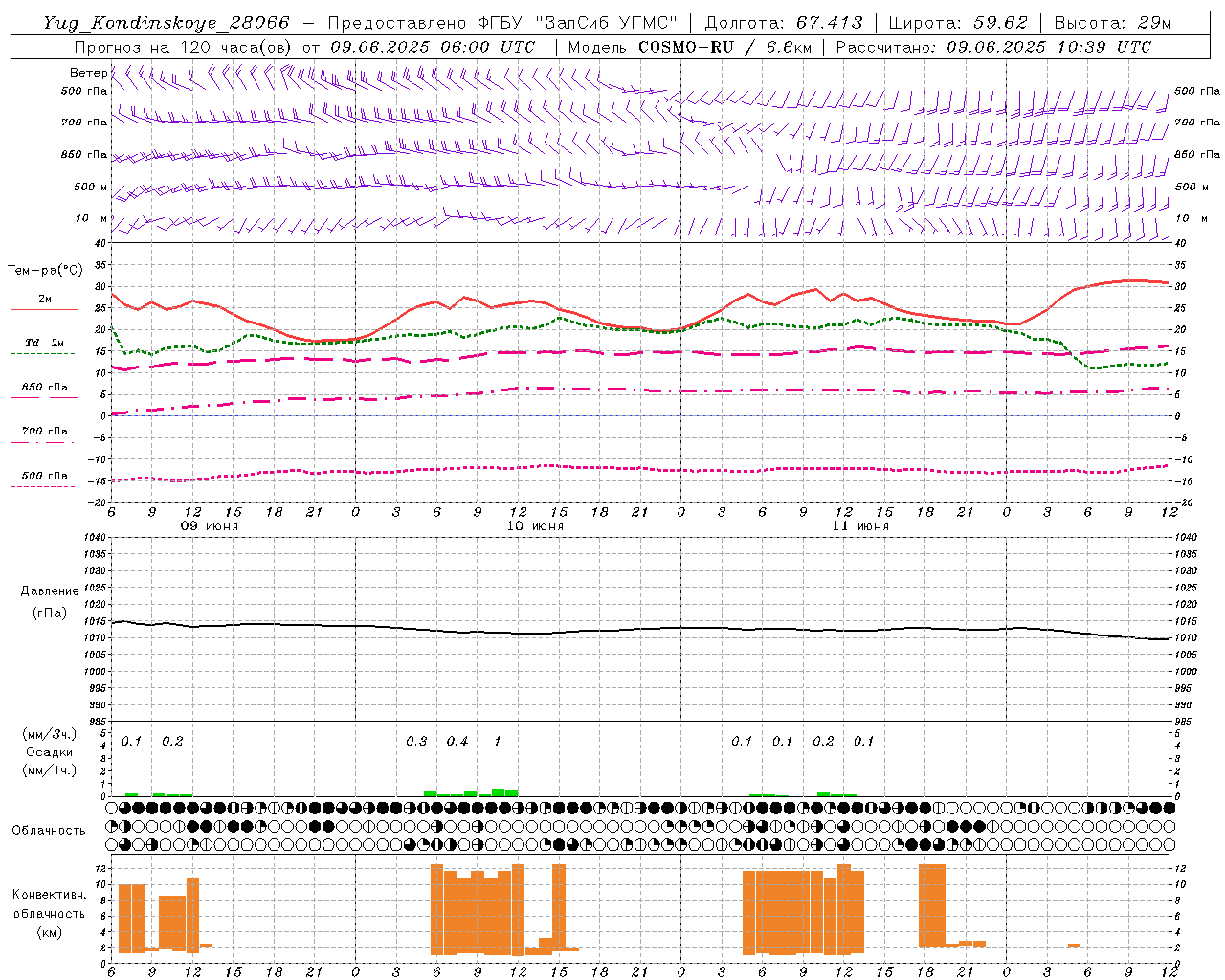The image size is (1225, 980).
Task: Click the latitude value Широта: 59.62
Action: [958, 23]
